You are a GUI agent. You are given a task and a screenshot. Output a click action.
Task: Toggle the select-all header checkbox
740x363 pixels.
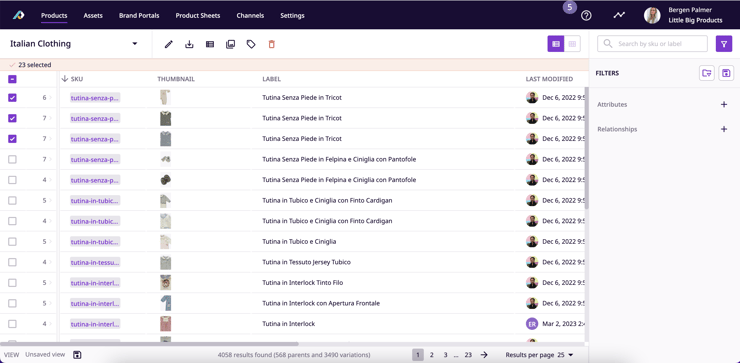click(12, 79)
